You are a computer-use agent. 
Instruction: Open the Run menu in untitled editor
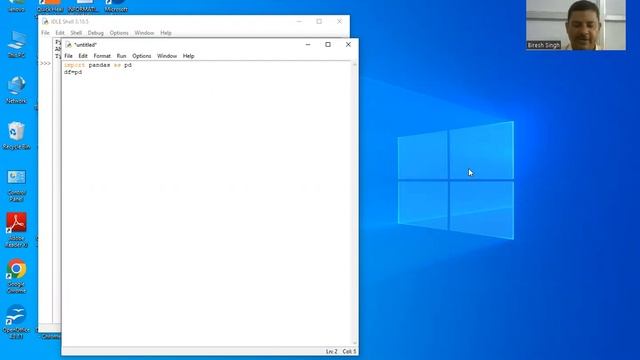coord(121,56)
